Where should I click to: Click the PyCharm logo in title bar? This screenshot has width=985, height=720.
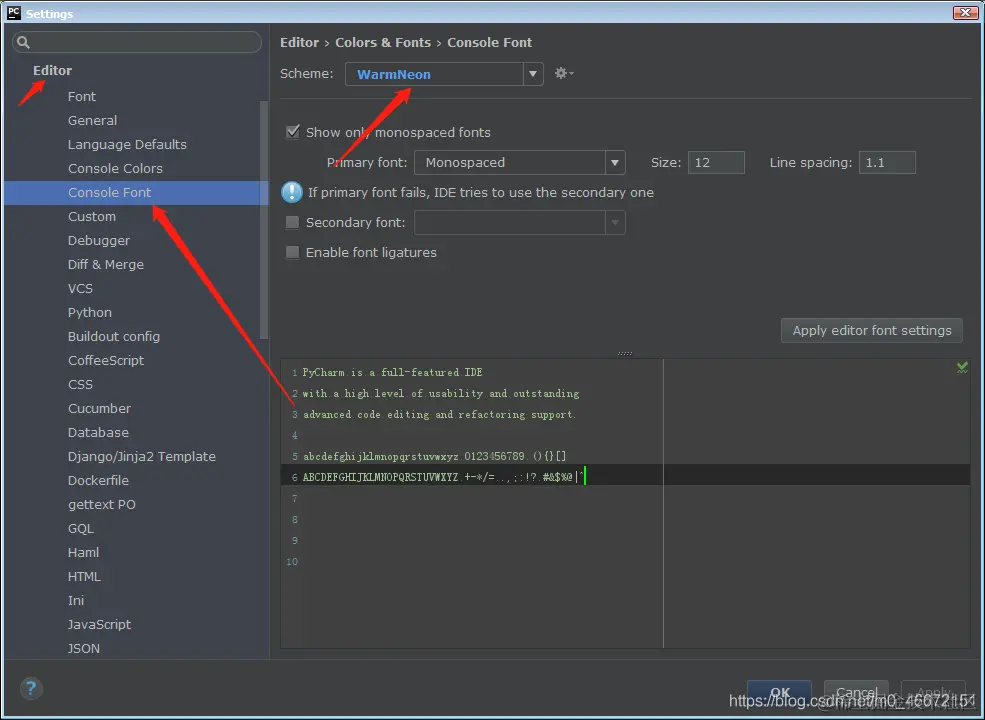13,12
